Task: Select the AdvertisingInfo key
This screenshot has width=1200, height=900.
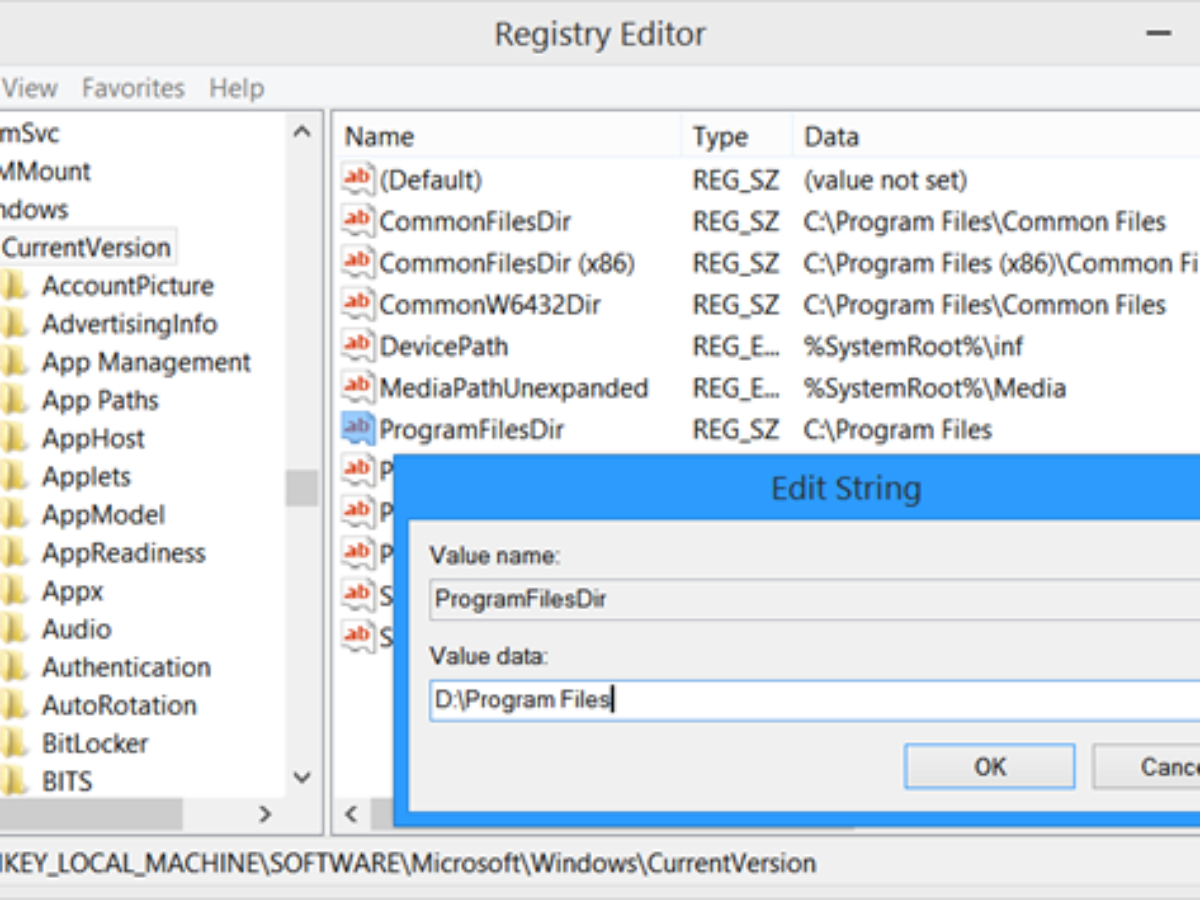Action: [130, 324]
